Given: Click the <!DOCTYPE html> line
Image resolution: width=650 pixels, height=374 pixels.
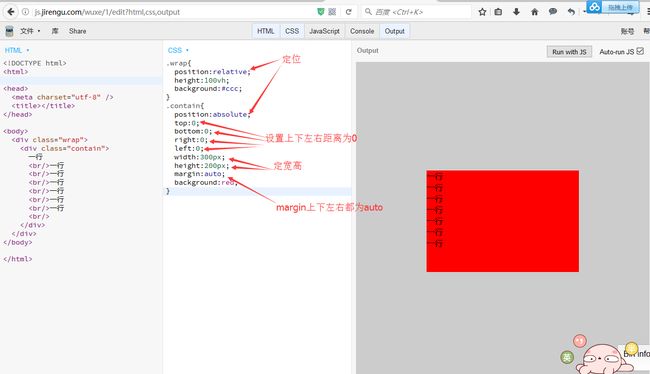Looking at the screenshot, I should pyautogui.click(x=35, y=63).
